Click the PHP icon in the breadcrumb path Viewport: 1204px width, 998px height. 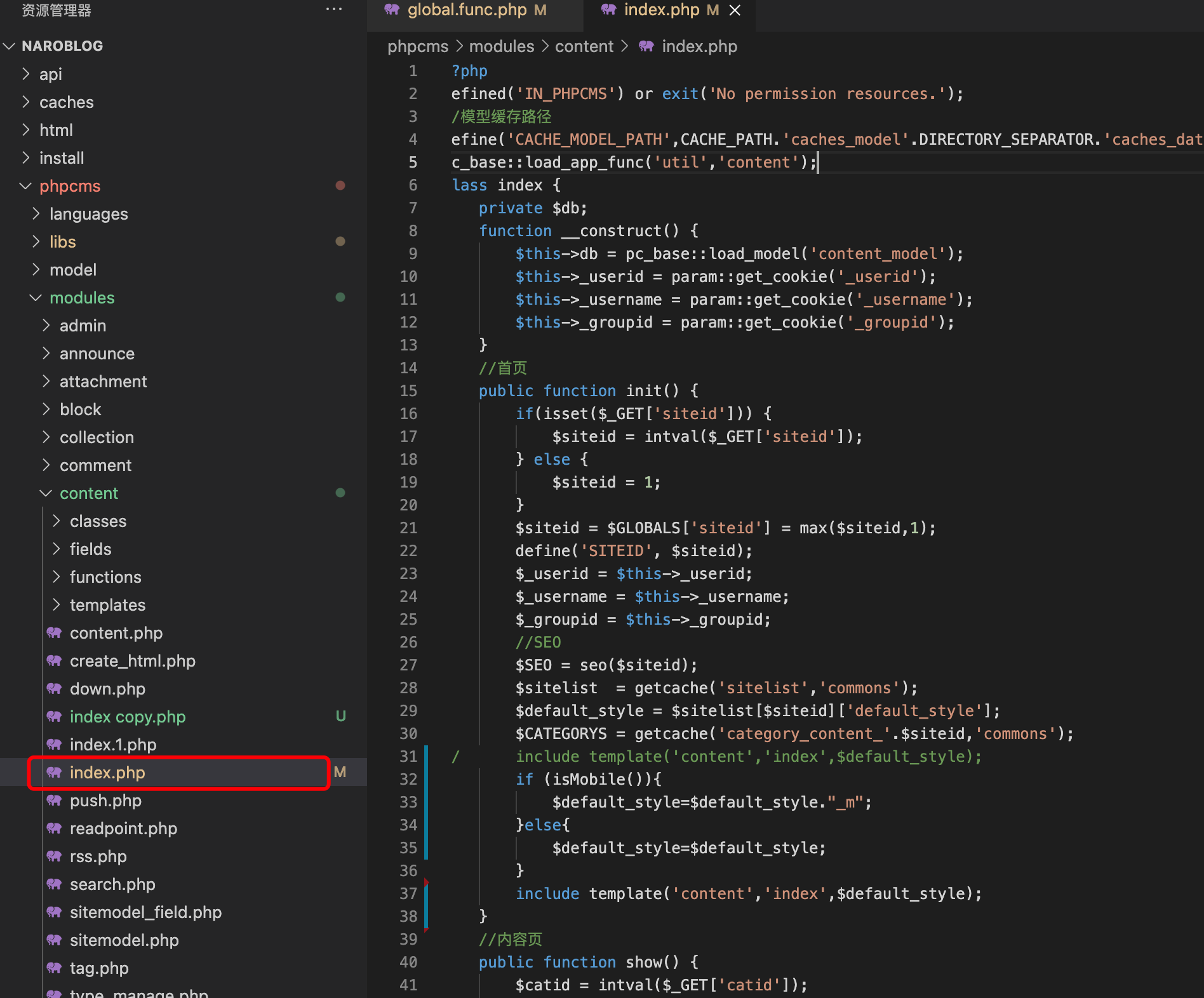click(646, 46)
